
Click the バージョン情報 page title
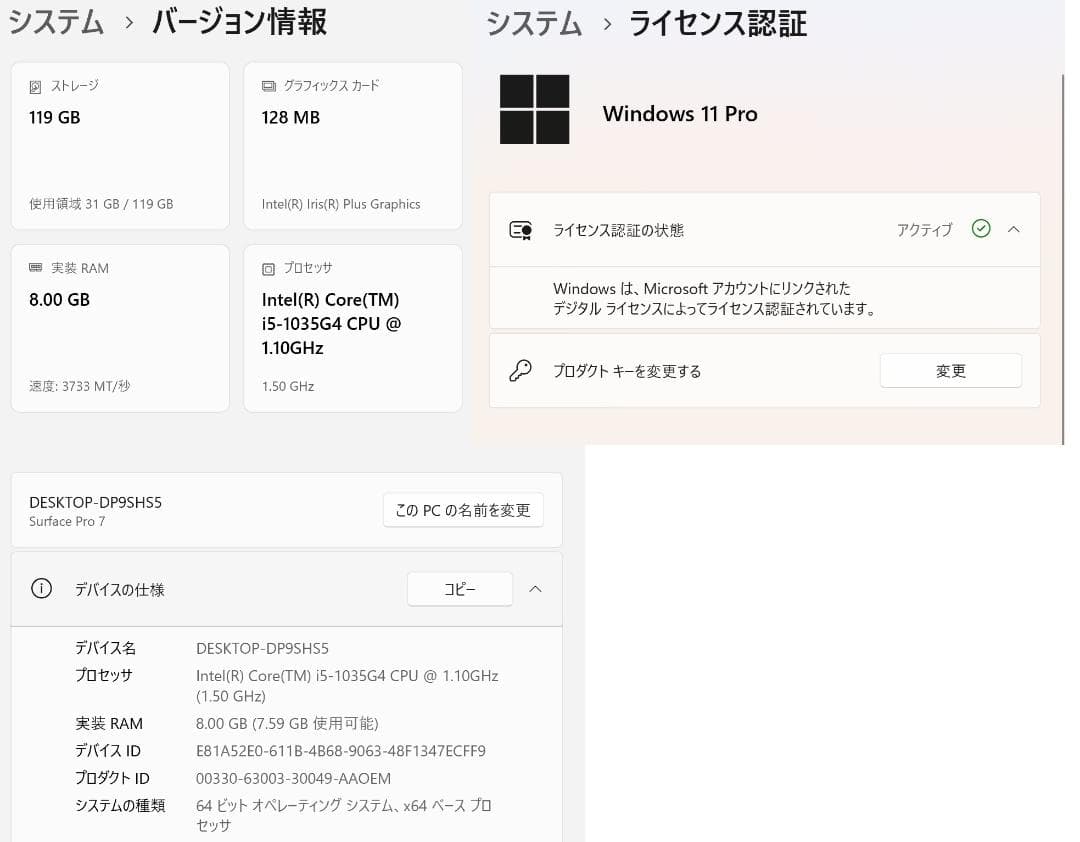pyautogui.click(x=239, y=22)
